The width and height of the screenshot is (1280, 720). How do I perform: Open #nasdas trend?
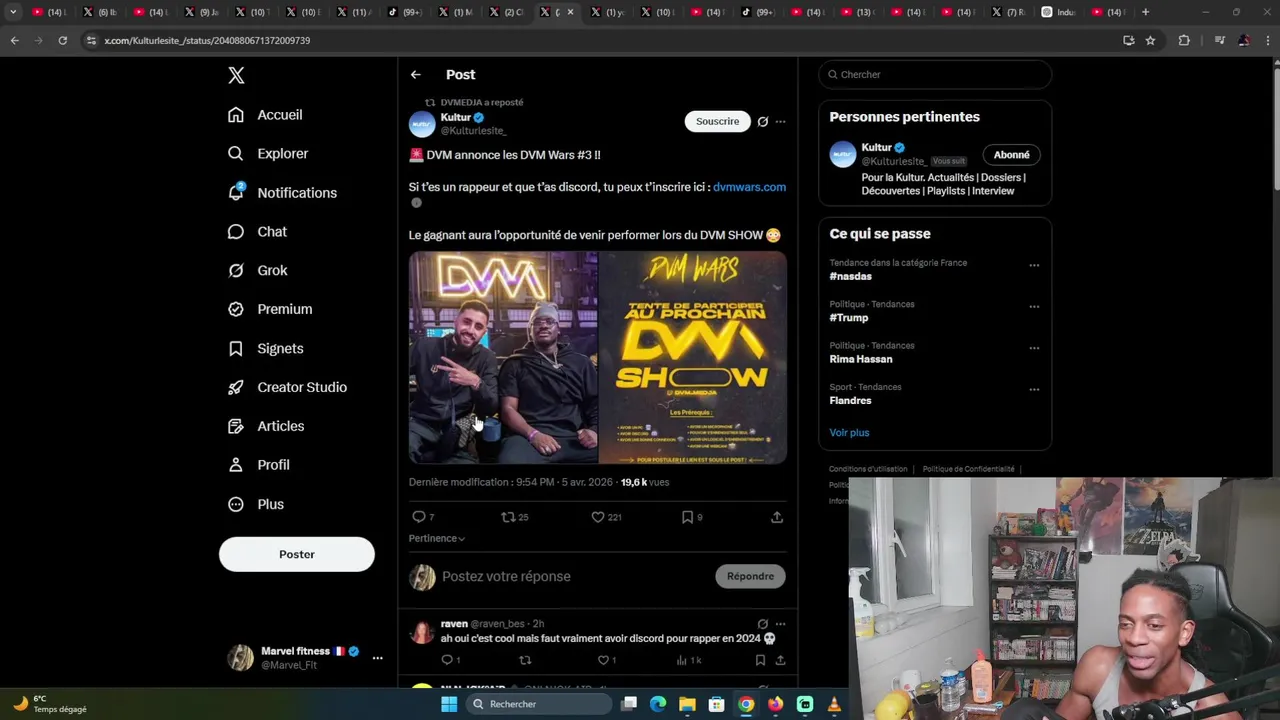pos(850,276)
